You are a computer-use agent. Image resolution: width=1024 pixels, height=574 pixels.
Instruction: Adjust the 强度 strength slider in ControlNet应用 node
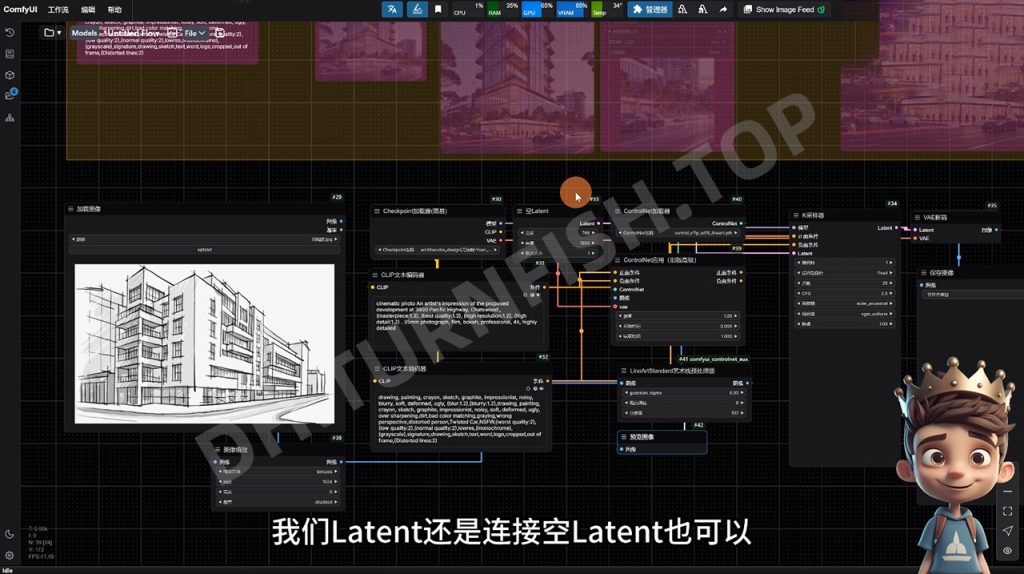(678, 315)
